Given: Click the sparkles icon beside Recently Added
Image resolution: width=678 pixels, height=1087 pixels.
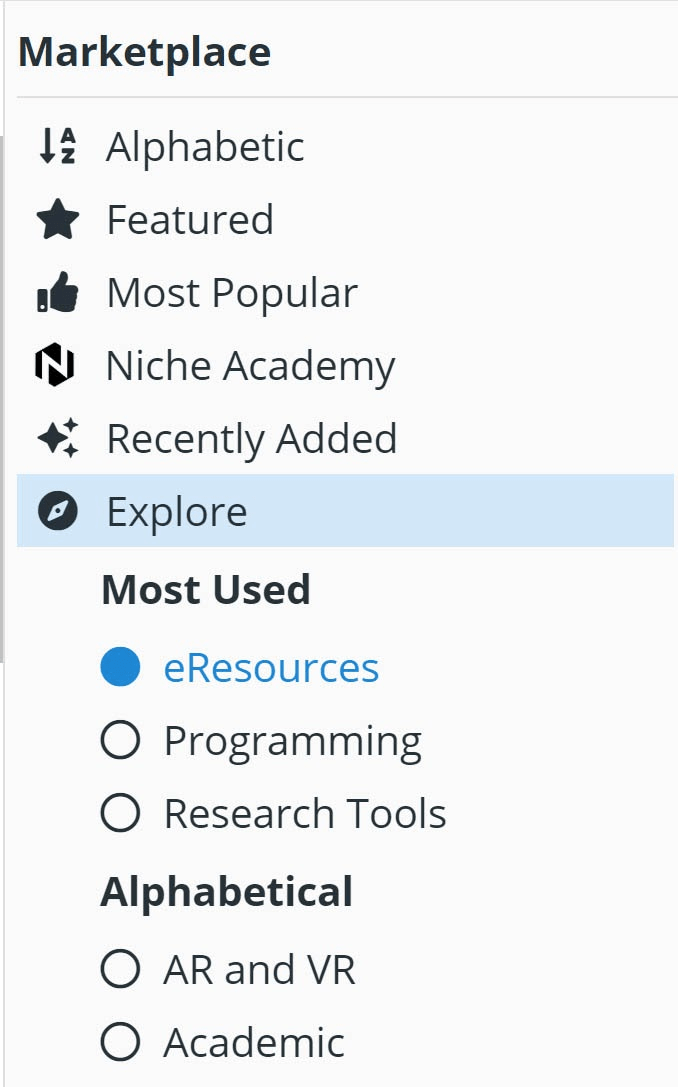Looking at the screenshot, I should pyautogui.click(x=58, y=438).
